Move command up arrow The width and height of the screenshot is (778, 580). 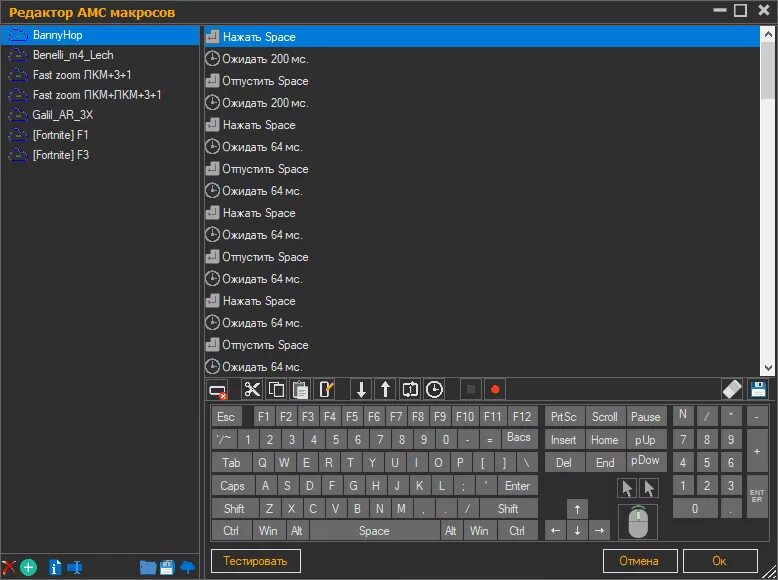[386, 389]
